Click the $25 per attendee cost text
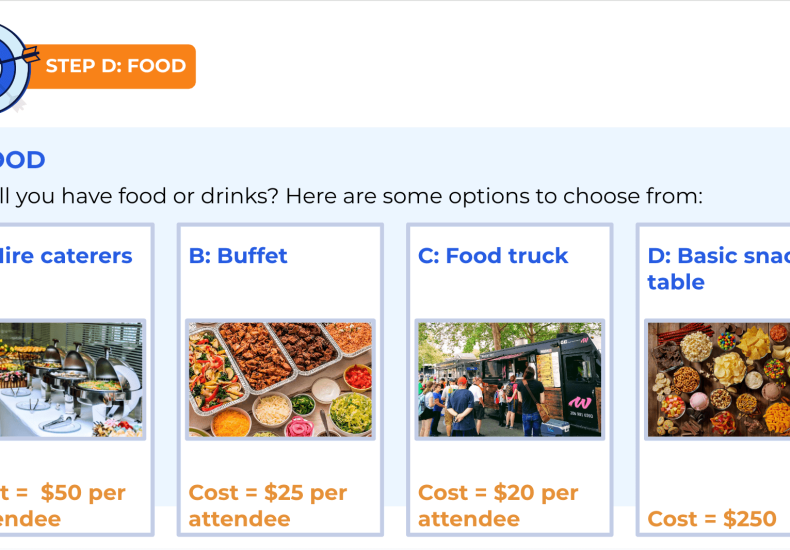Viewport: 790px width, 550px height. tap(268, 506)
